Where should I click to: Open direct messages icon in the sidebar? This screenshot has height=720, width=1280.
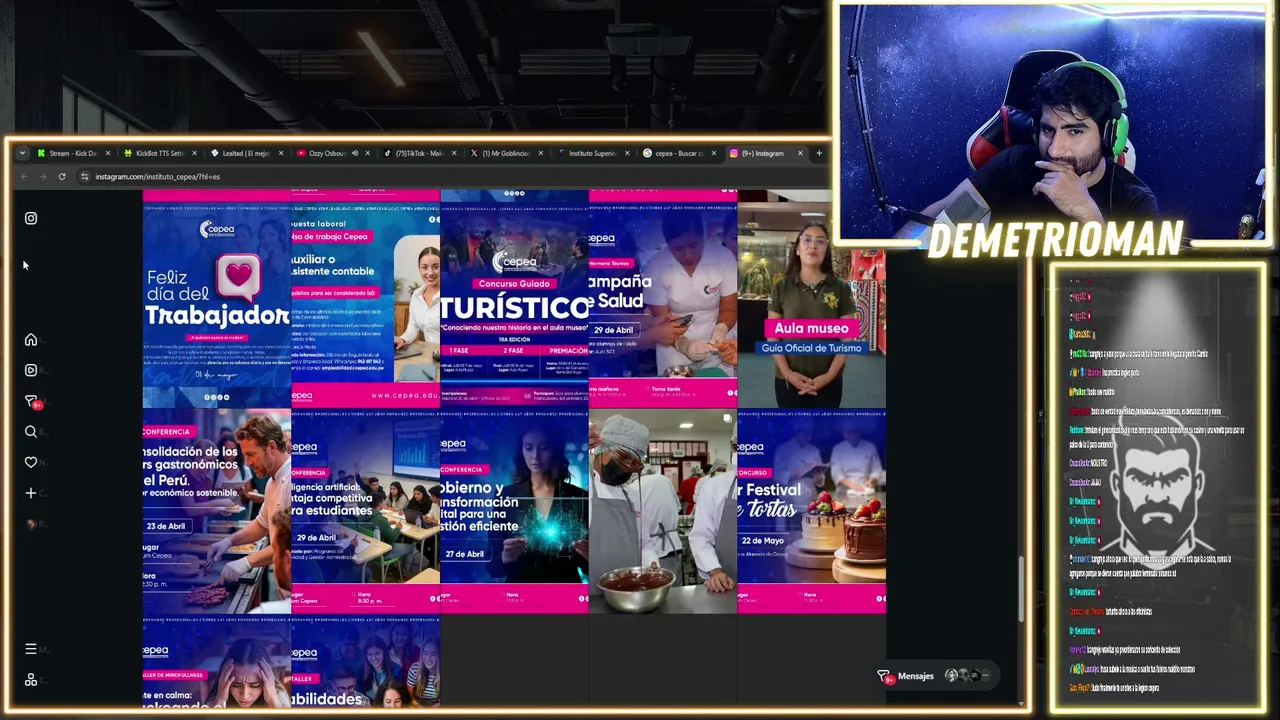(31, 401)
